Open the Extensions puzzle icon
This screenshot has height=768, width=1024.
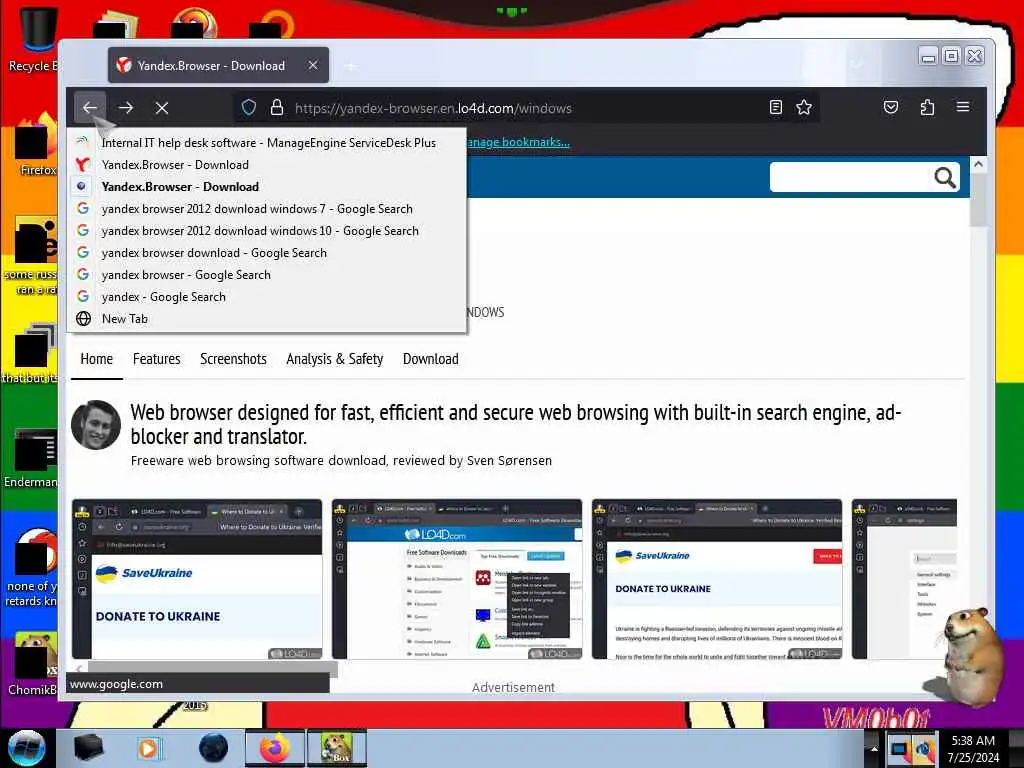(927, 107)
